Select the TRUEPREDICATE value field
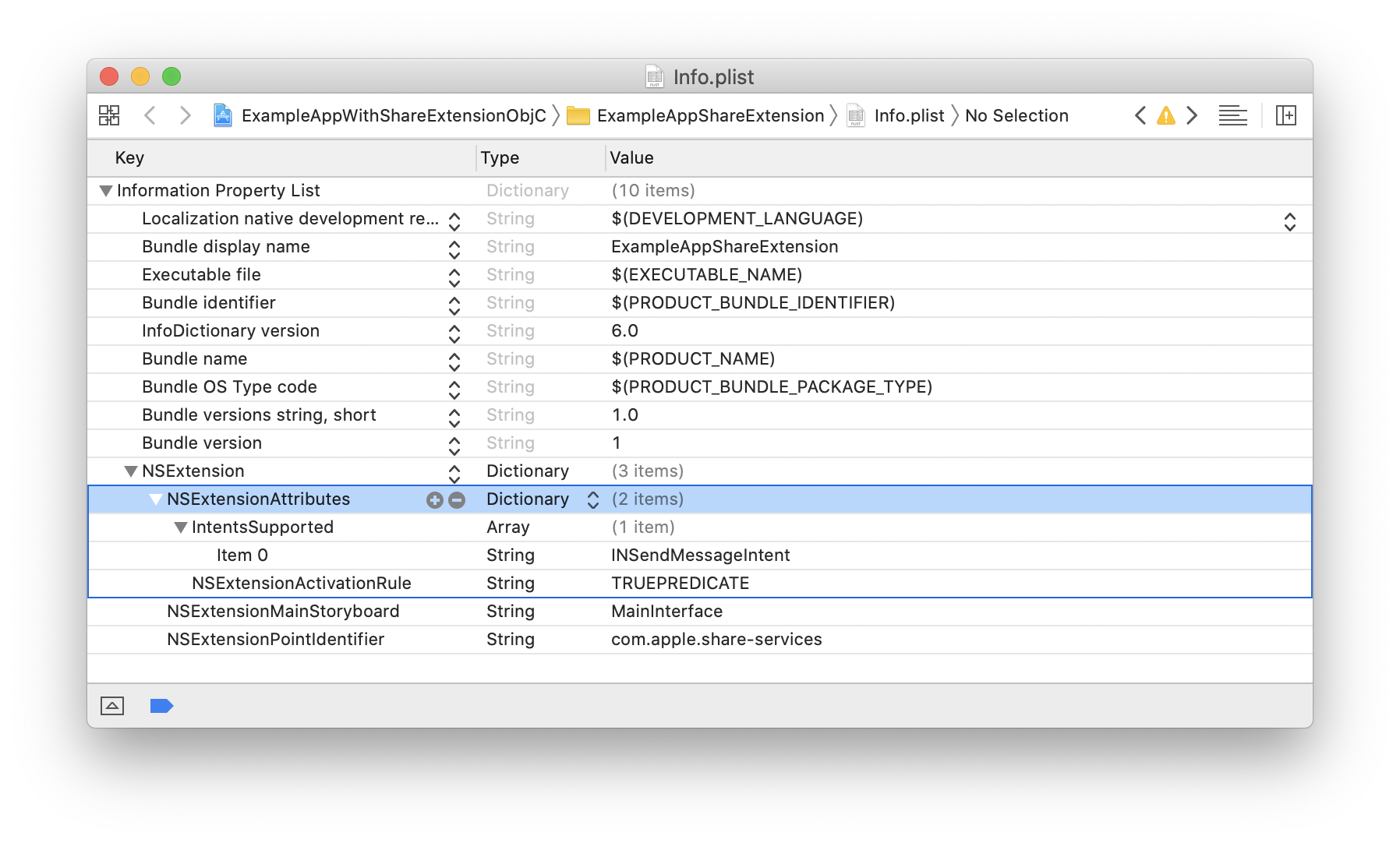 [x=680, y=584]
